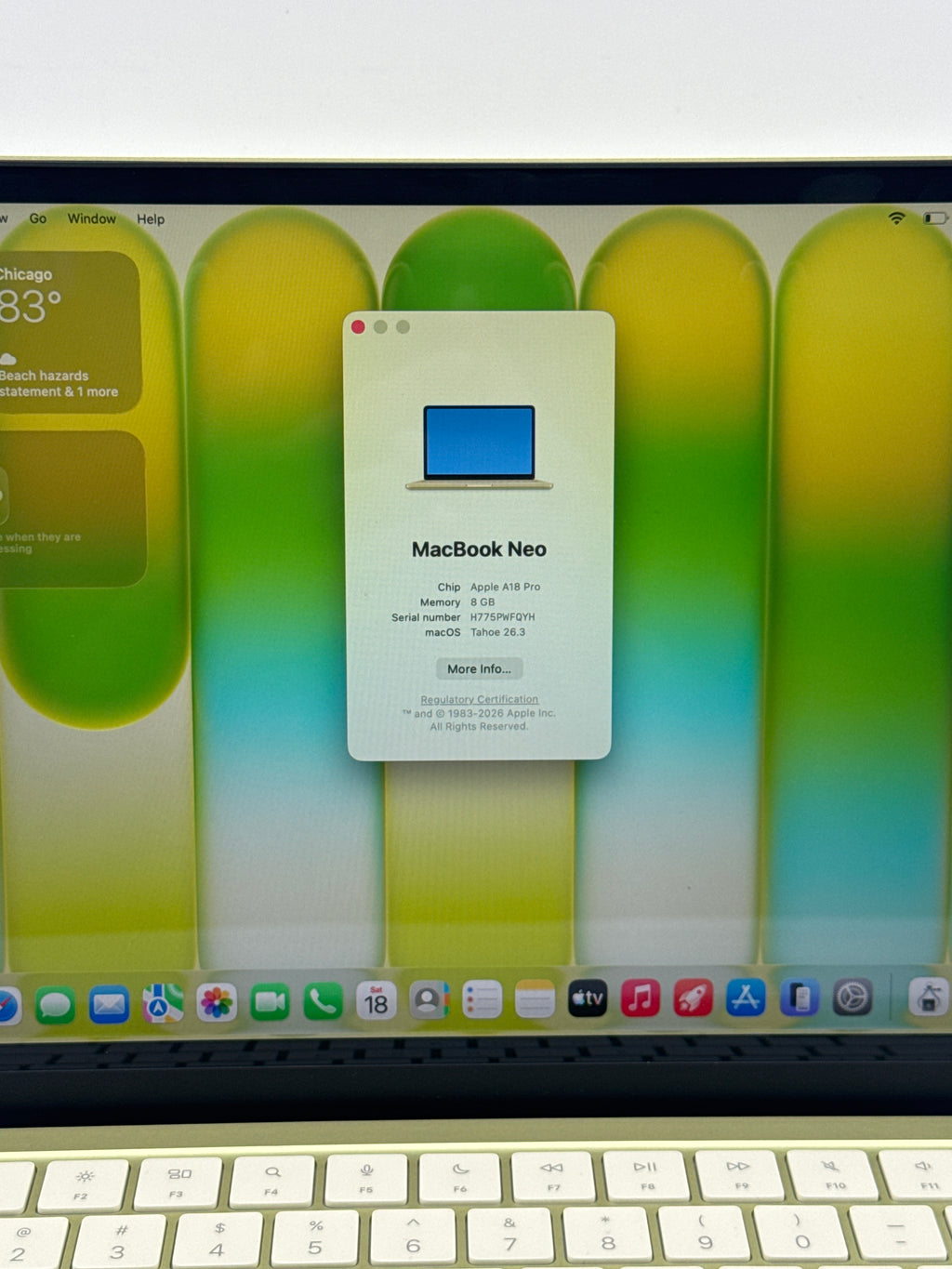Open the App Store icon
The width and height of the screenshot is (952, 1269).
[x=746, y=998]
